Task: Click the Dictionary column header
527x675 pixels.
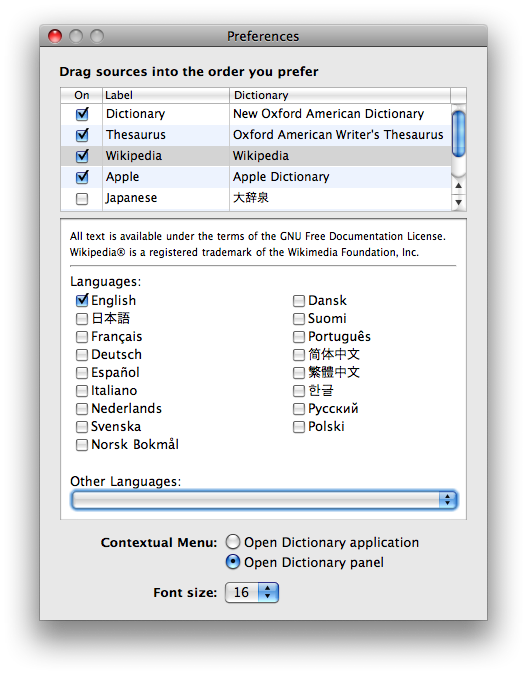Action: [340, 95]
